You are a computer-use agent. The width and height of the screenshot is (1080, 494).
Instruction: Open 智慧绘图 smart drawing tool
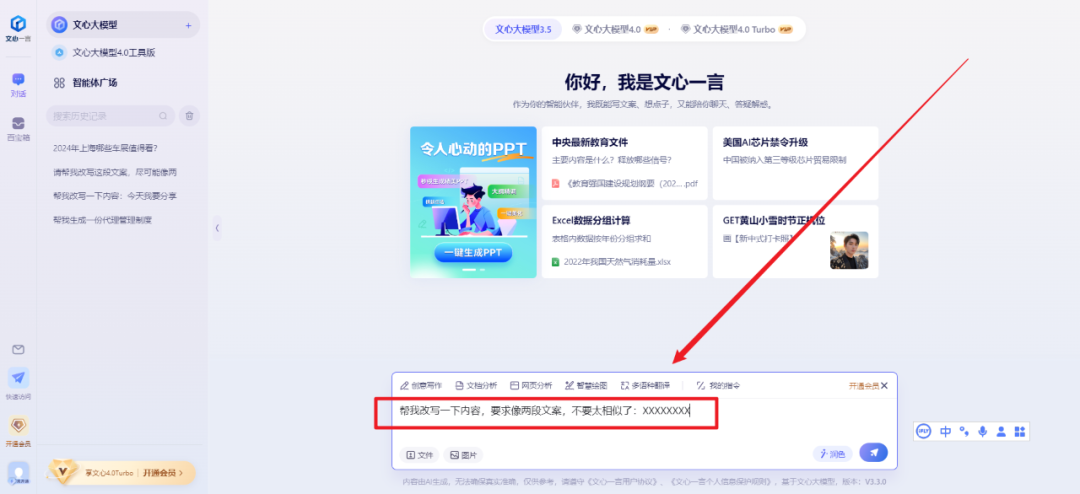pos(586,385)
